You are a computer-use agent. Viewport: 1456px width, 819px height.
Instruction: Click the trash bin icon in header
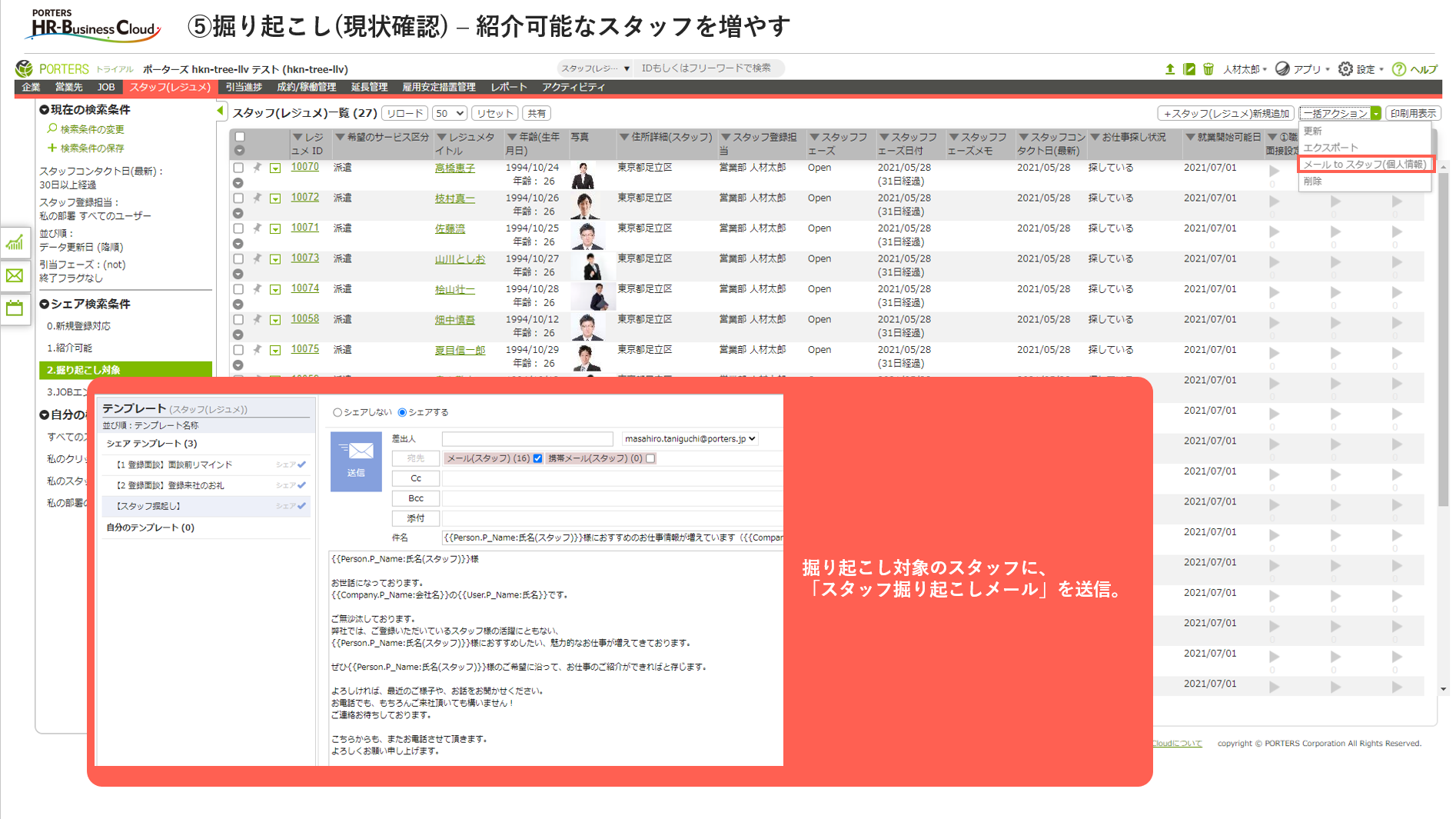1208,69
